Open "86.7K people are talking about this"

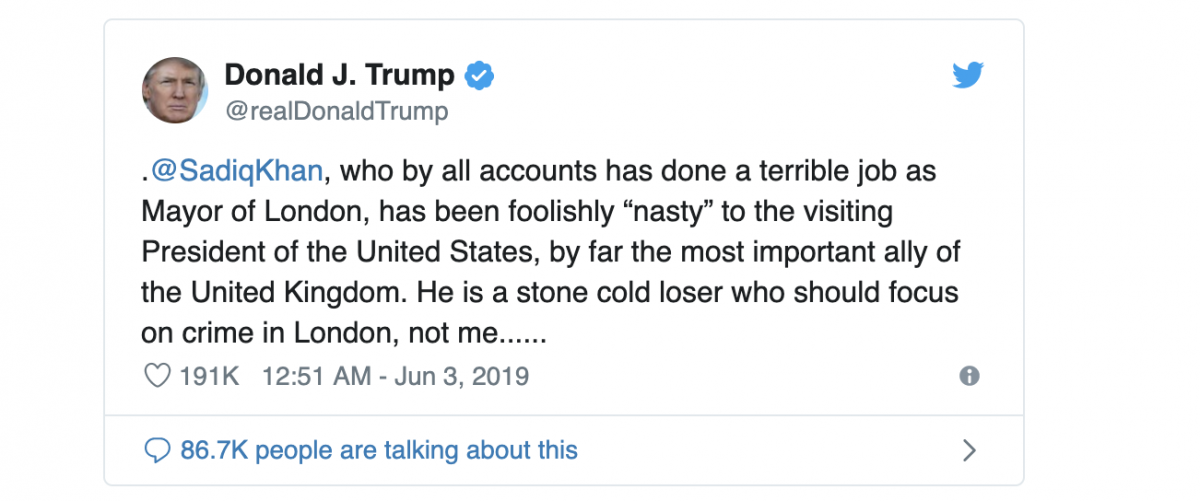pos(379,450)
